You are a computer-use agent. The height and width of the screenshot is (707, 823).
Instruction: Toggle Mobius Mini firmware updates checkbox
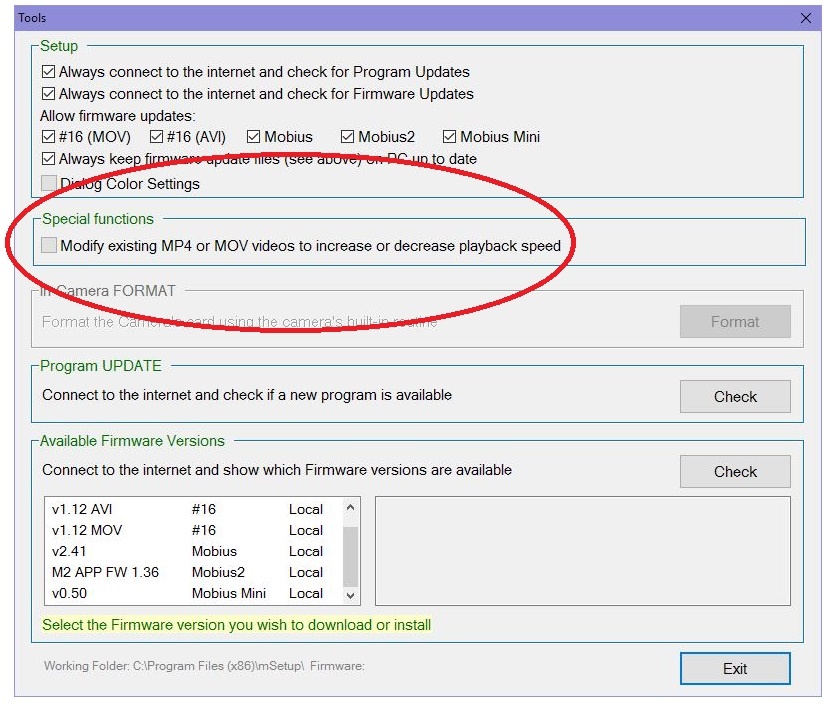pyautogui.click(x=450, y=137)
